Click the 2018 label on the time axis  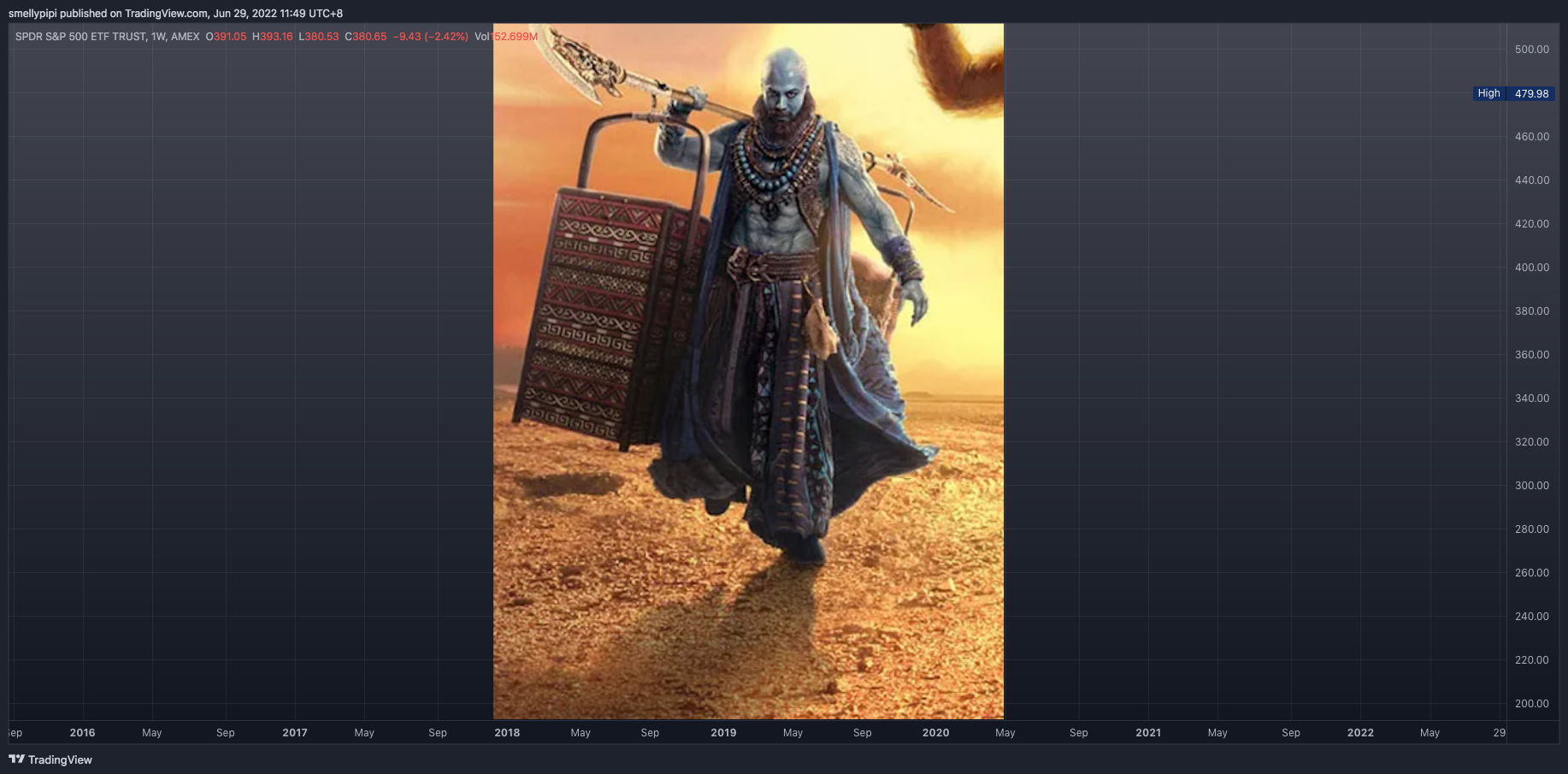click(x=507, y=733)
